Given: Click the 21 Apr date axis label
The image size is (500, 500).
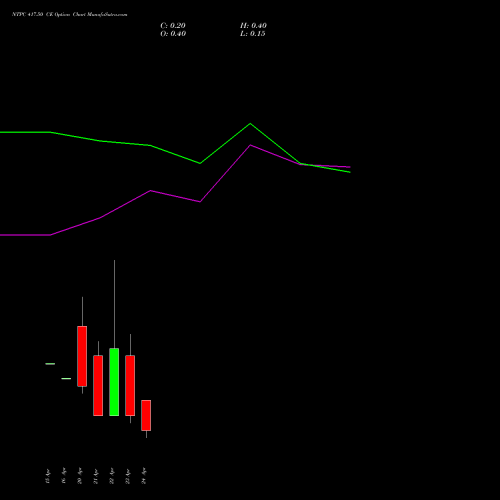Looking at the screenshot, I should pyautogui.click(x=96, y=476).
